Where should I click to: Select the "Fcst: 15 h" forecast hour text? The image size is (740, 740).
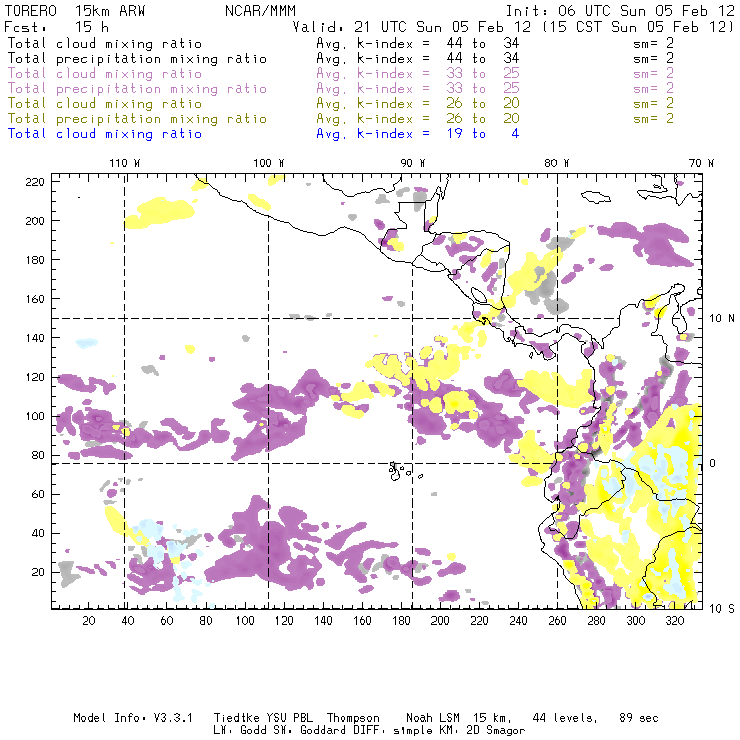coord(57,27)
